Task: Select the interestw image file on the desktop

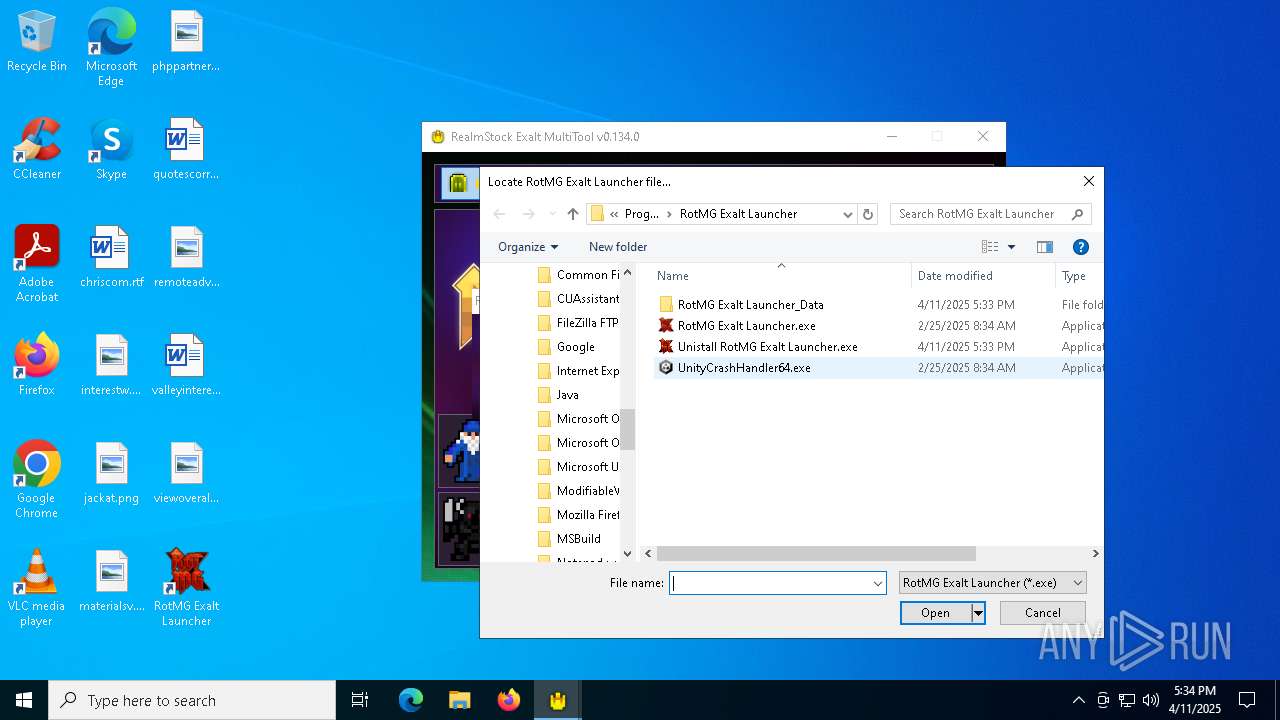Action: (111, 366)
